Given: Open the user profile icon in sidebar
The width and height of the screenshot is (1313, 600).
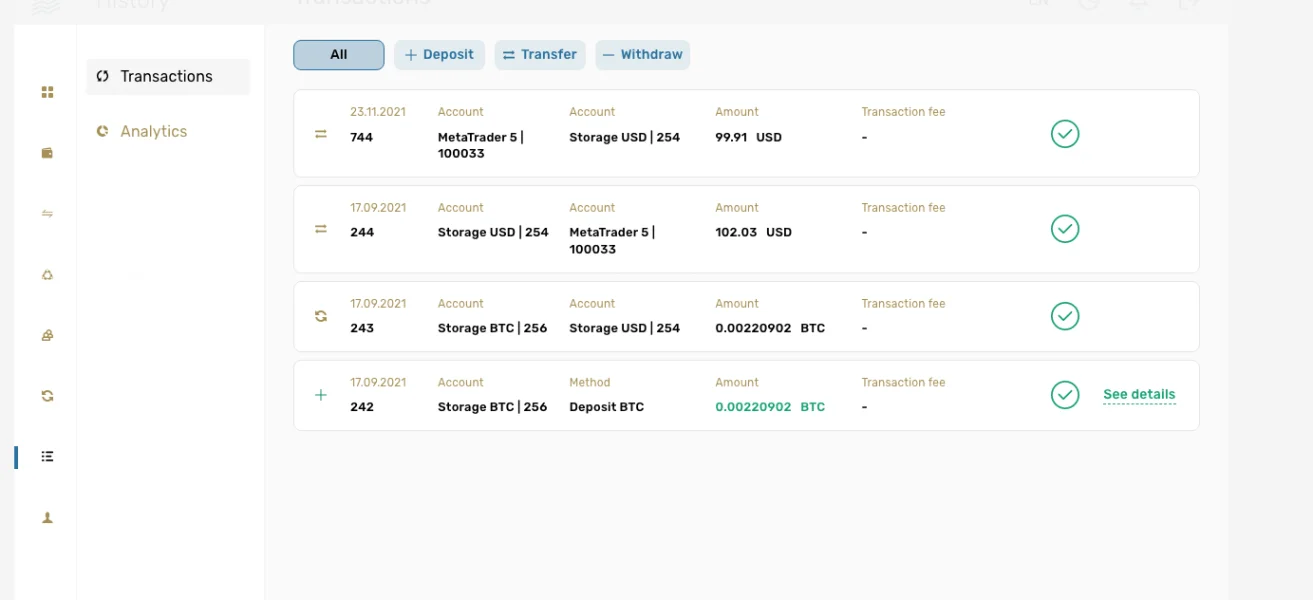Looking at the screenshot, I should point(47,518).
